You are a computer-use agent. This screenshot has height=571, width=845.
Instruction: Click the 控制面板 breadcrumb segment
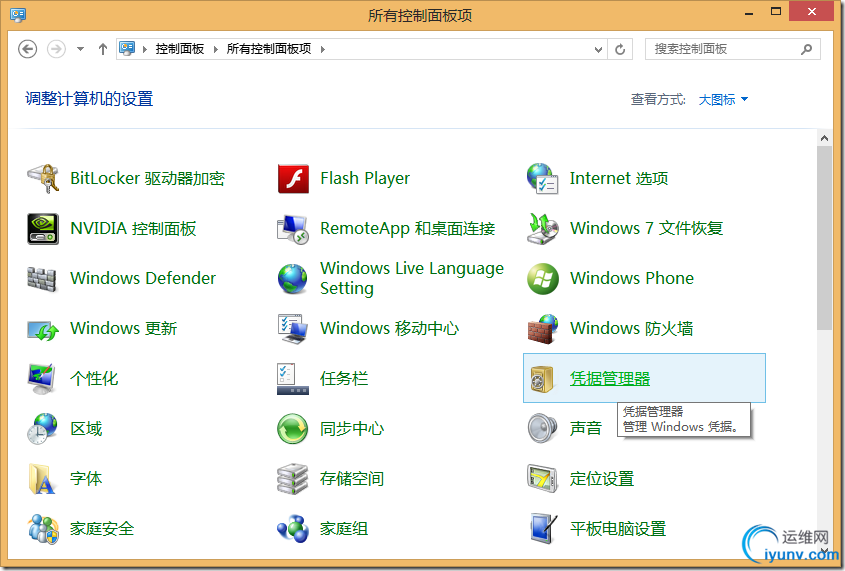pos(180,49)
